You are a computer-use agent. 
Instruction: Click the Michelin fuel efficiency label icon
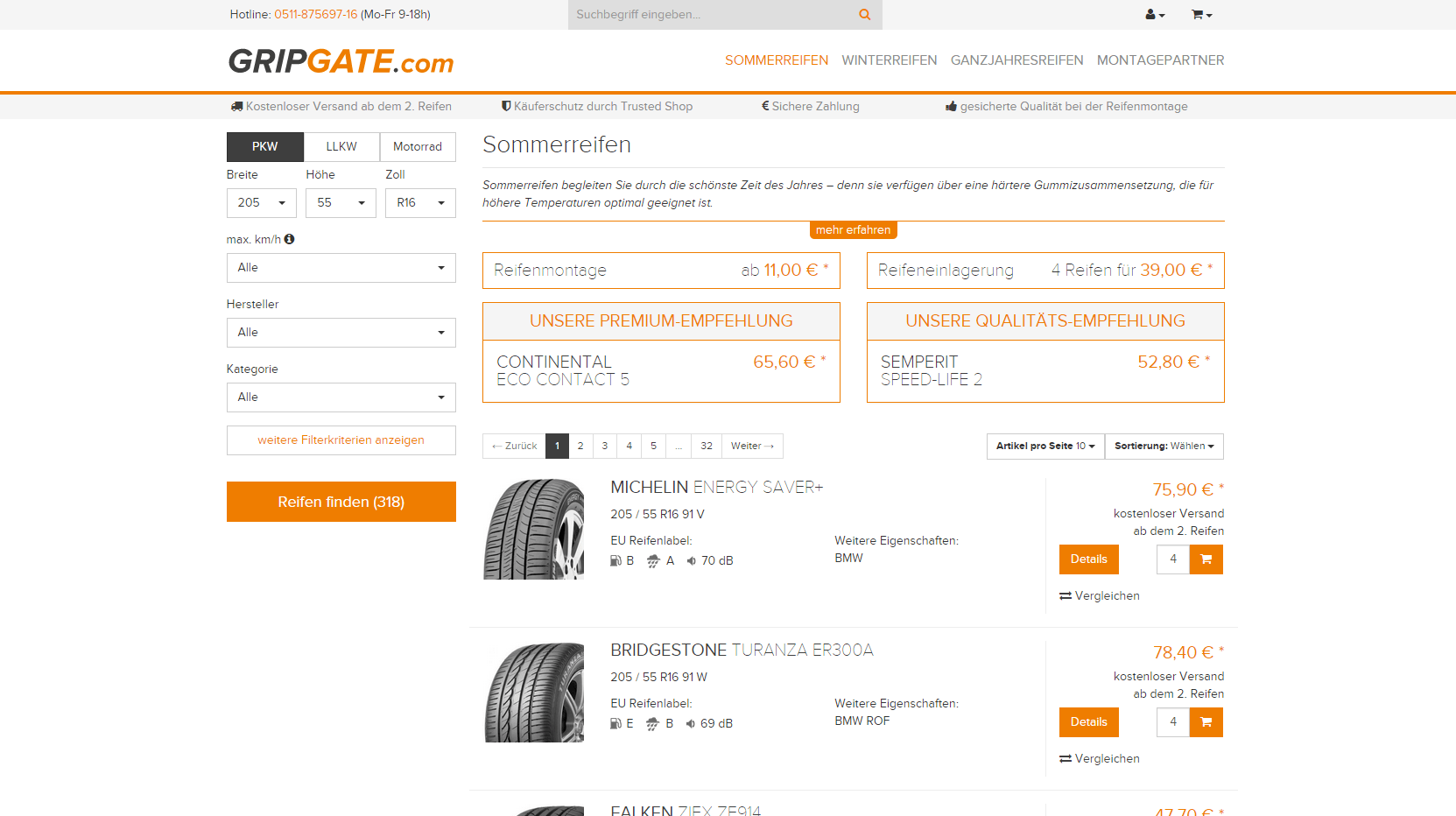615,561
